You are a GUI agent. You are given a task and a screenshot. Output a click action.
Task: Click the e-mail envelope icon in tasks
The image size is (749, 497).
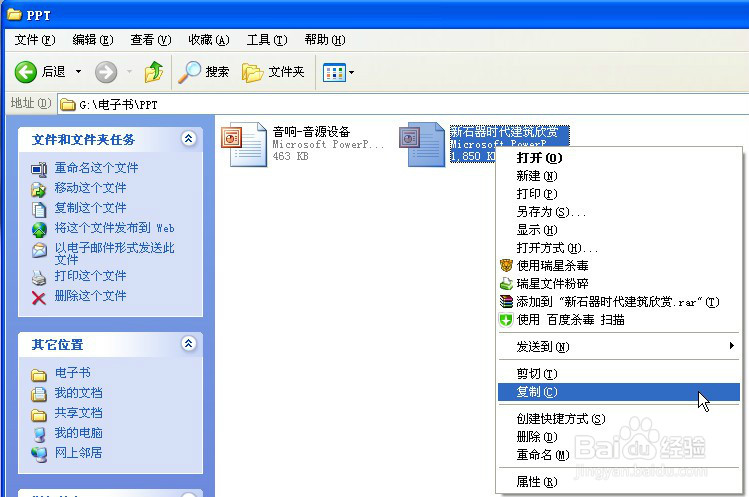pos(39,250)
